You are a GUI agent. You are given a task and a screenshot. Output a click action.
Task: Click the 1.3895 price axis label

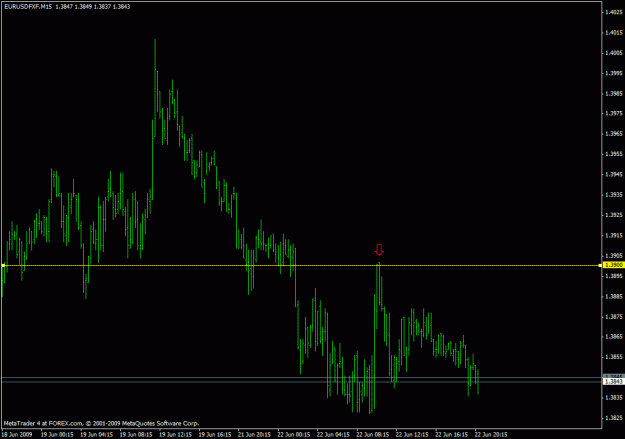pos(614,276)
